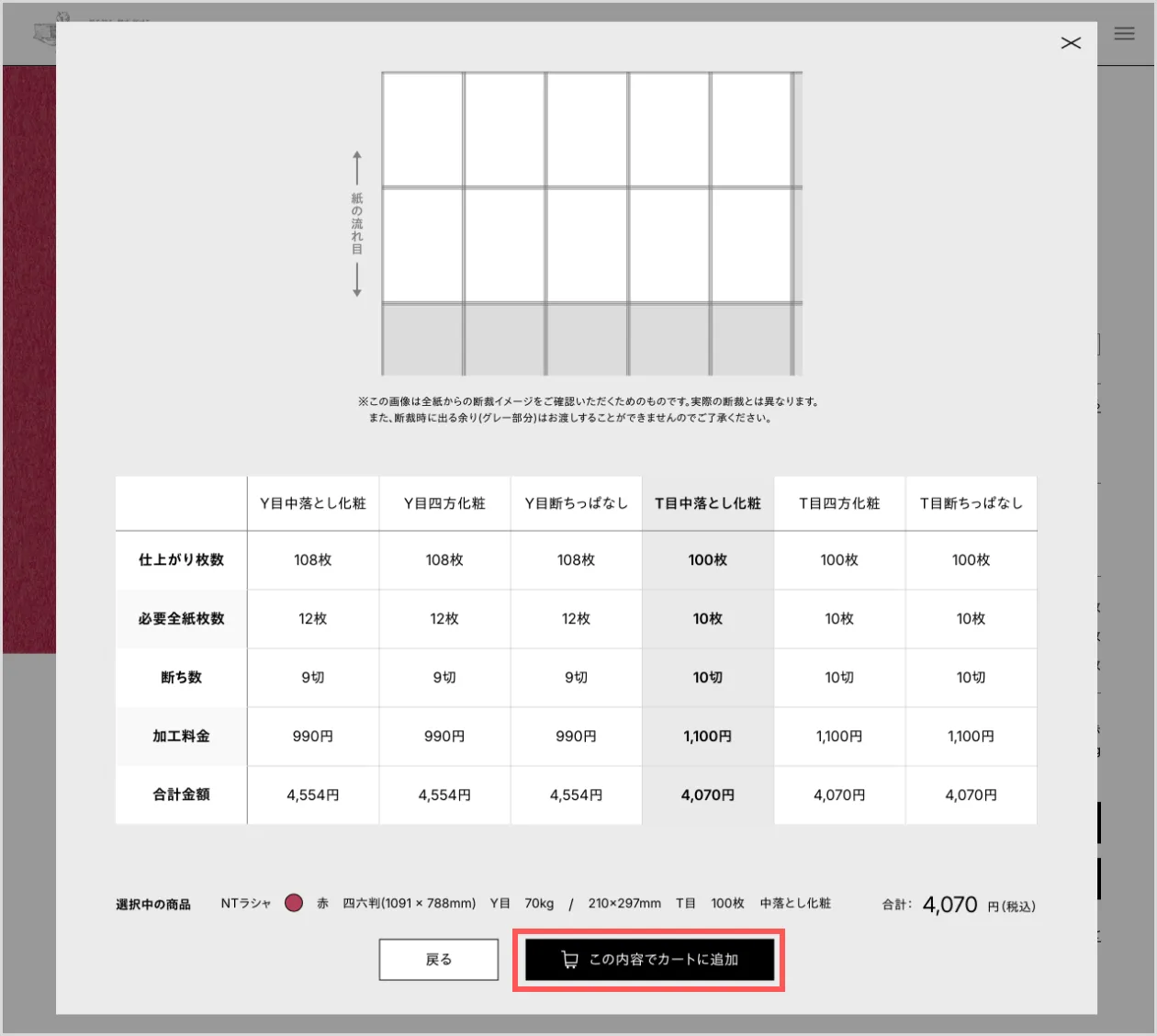Select the Y目中落とし化粧 column header
The image size is (1157, 1036).
[312, 503]
